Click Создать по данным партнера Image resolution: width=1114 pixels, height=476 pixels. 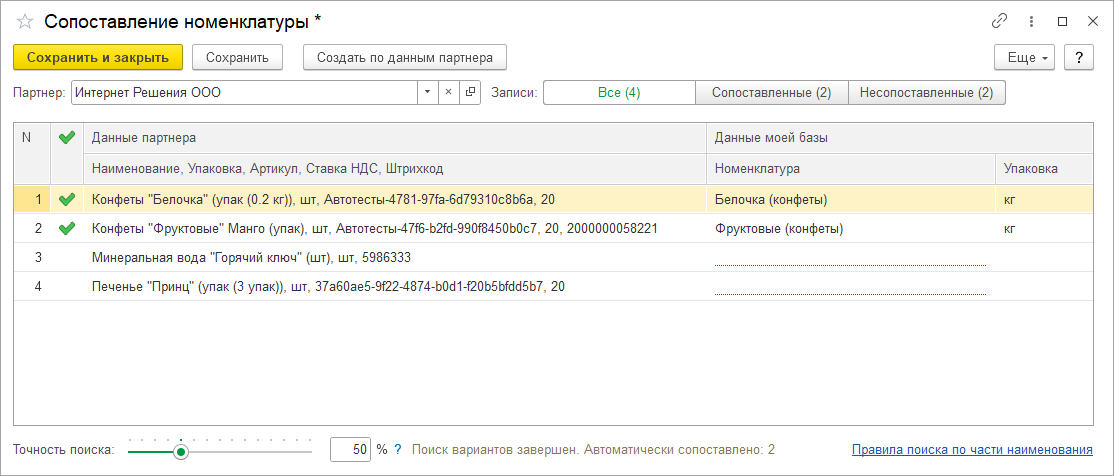405,58
